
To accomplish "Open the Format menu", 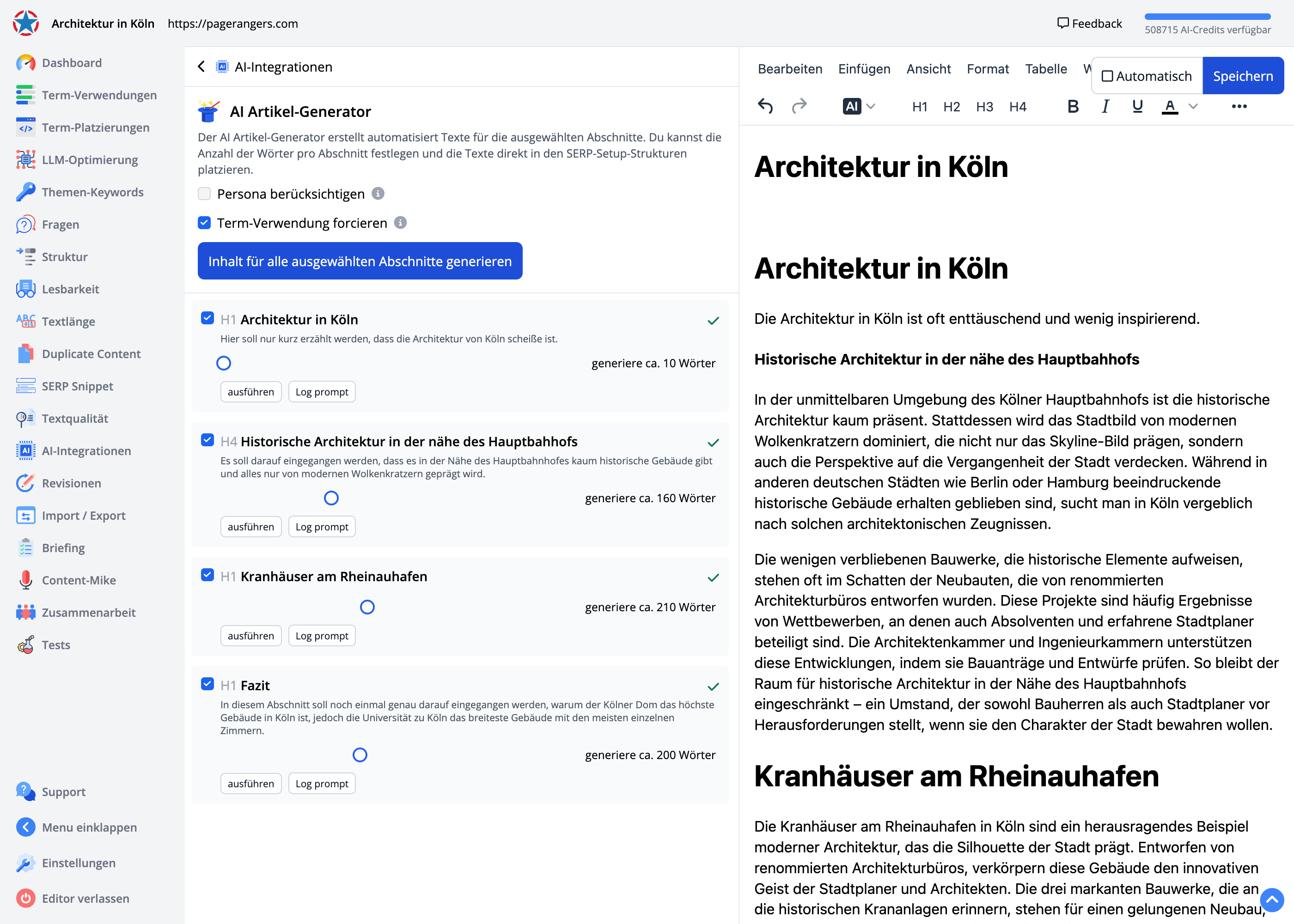I will pos(987,69).
